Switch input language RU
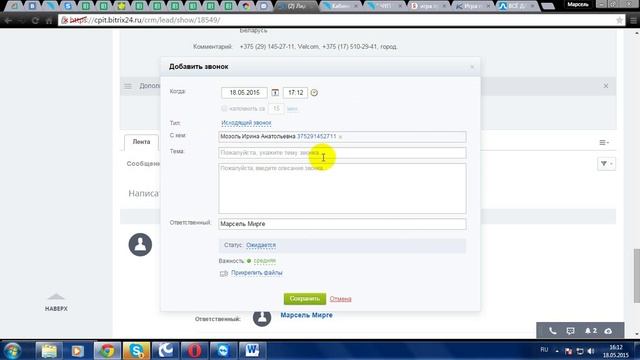 (x=544, y=350)
